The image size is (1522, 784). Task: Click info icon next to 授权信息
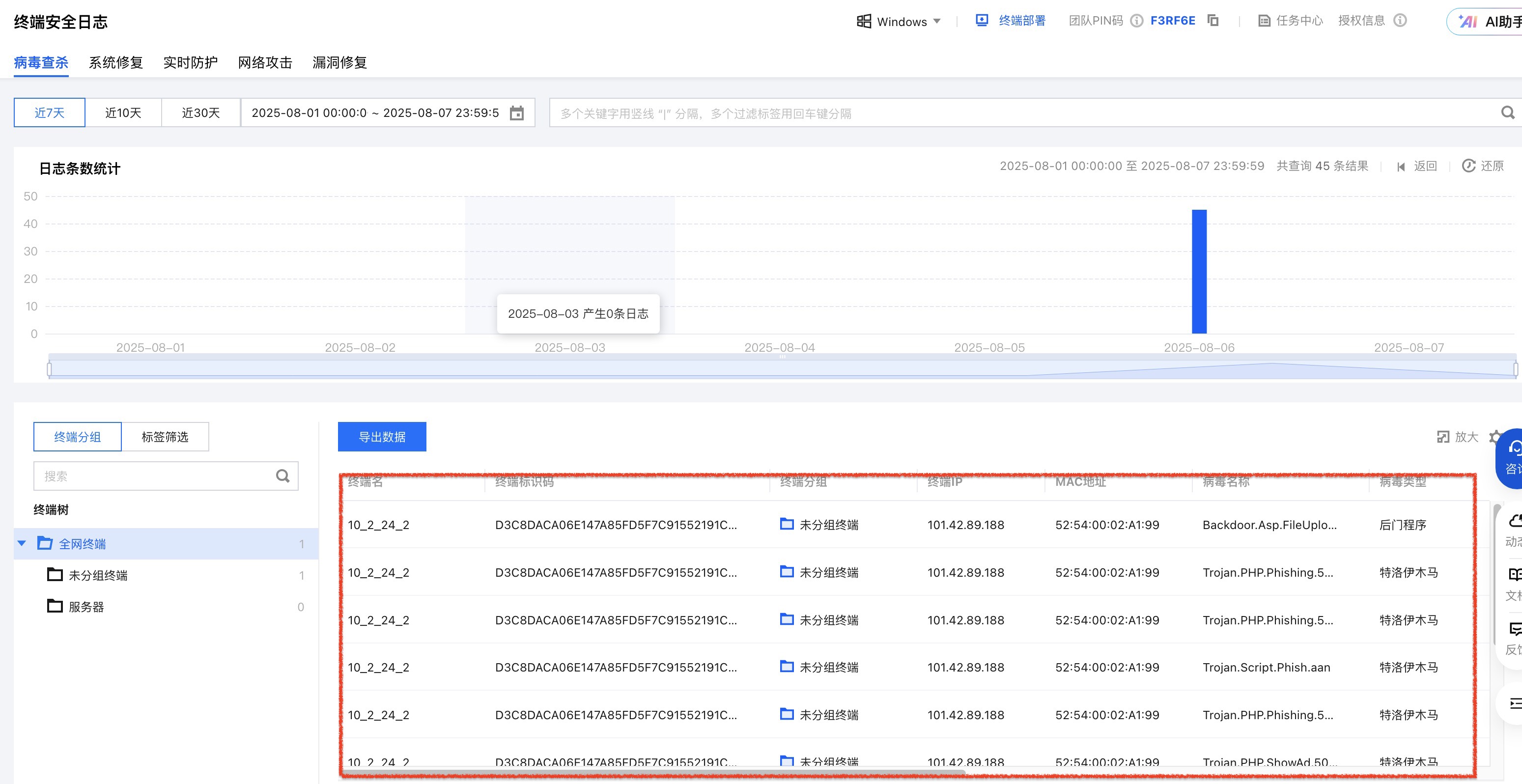pyautogui.click(x=1400, y=21)
